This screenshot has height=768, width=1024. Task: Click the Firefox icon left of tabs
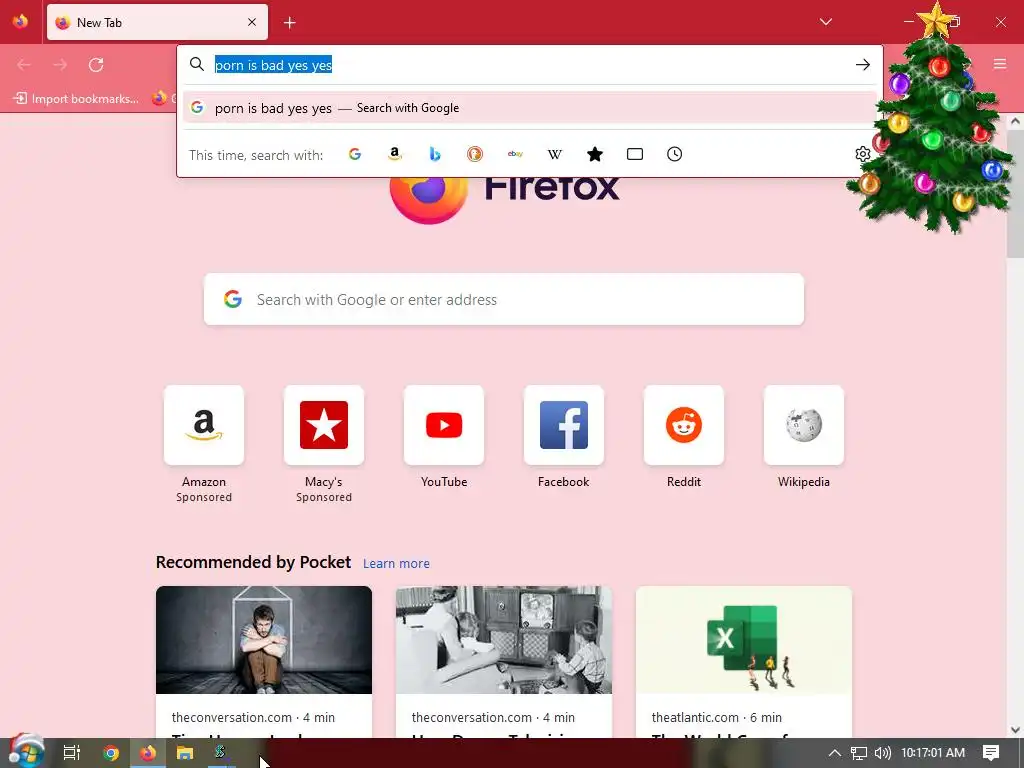pyautogui.click(x=21, y=22)
